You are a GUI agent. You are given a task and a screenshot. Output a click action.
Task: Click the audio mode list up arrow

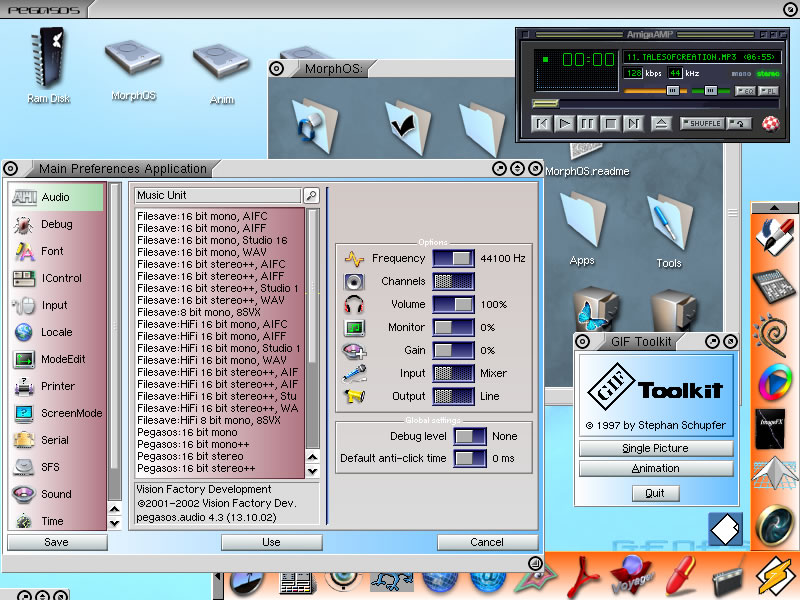313,457
